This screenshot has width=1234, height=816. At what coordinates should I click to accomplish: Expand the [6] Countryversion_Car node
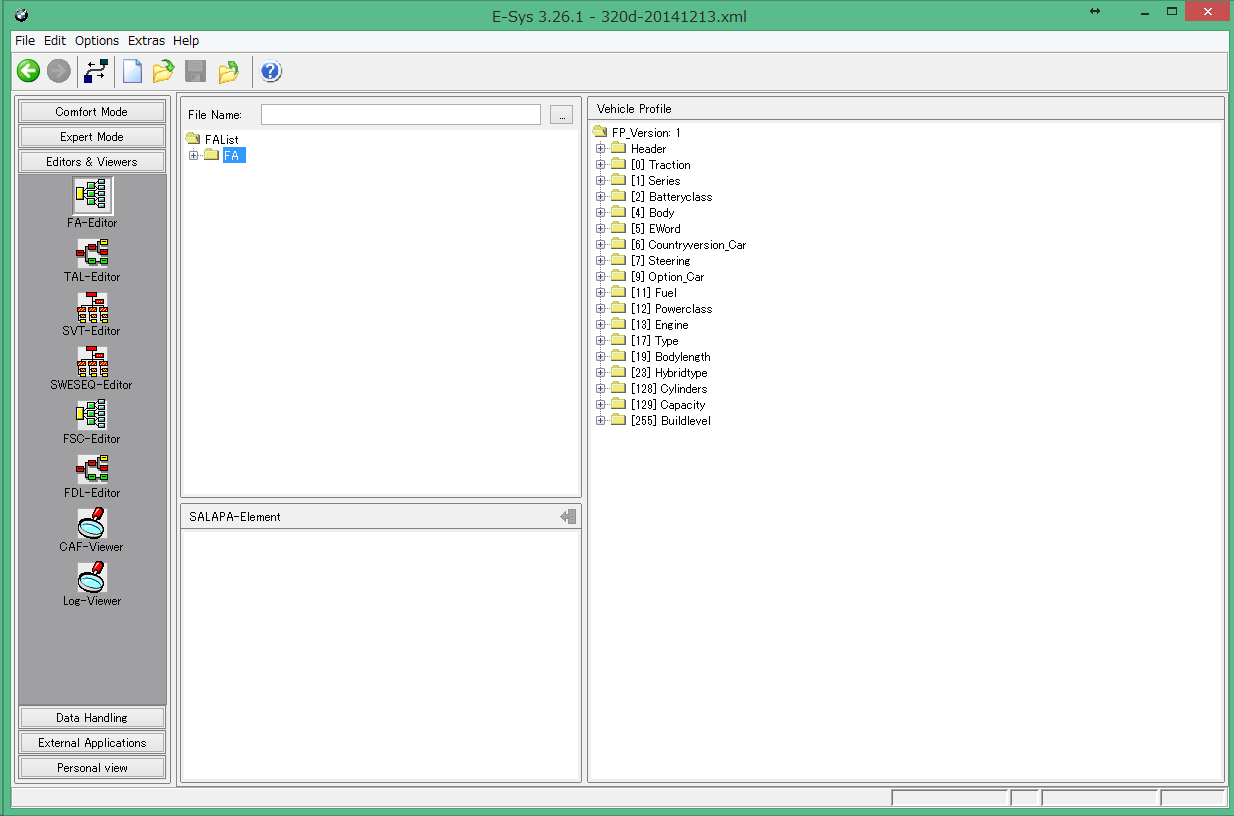click(x=601, y=244)
